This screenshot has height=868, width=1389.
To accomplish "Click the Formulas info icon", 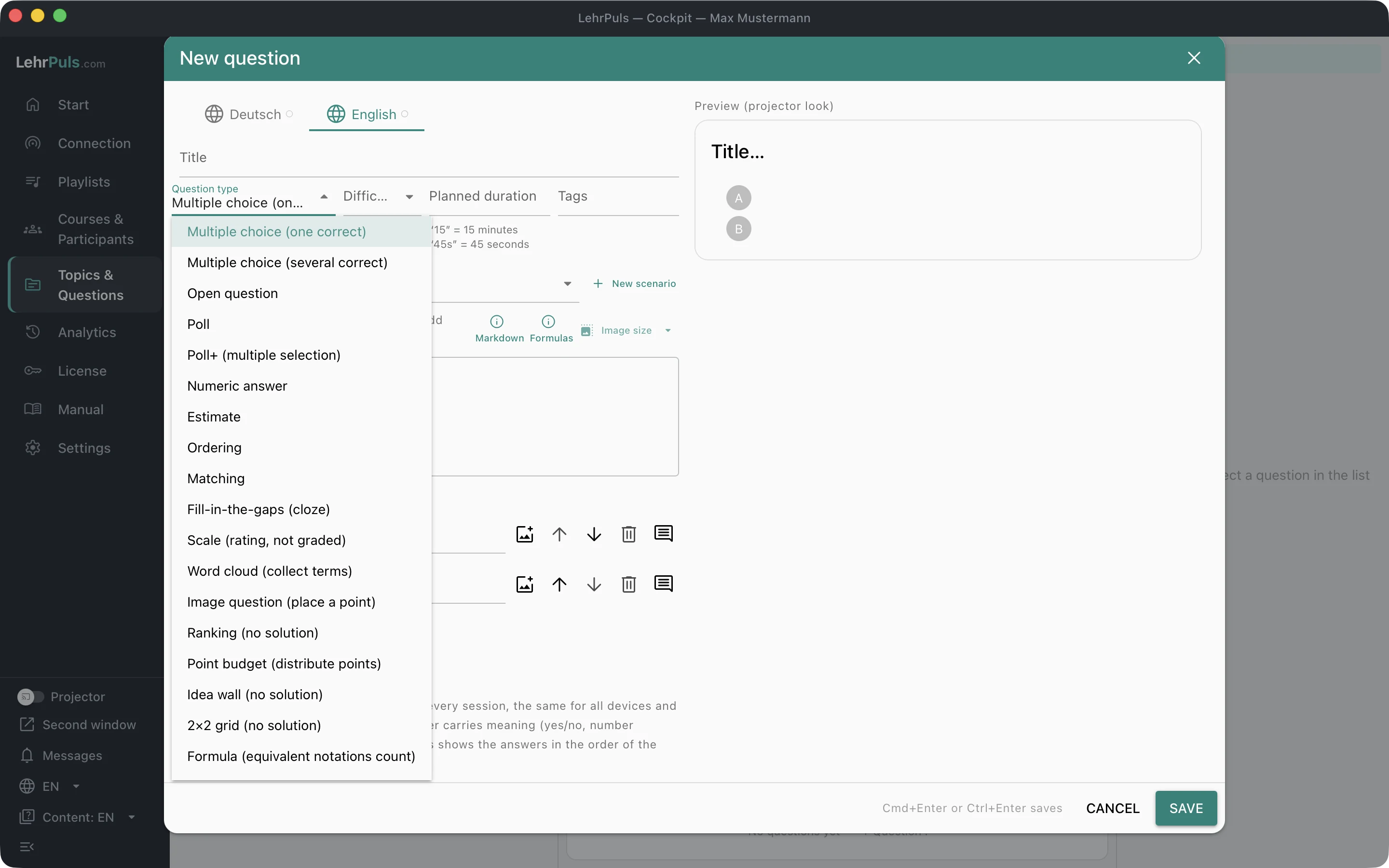I will 548,322.
